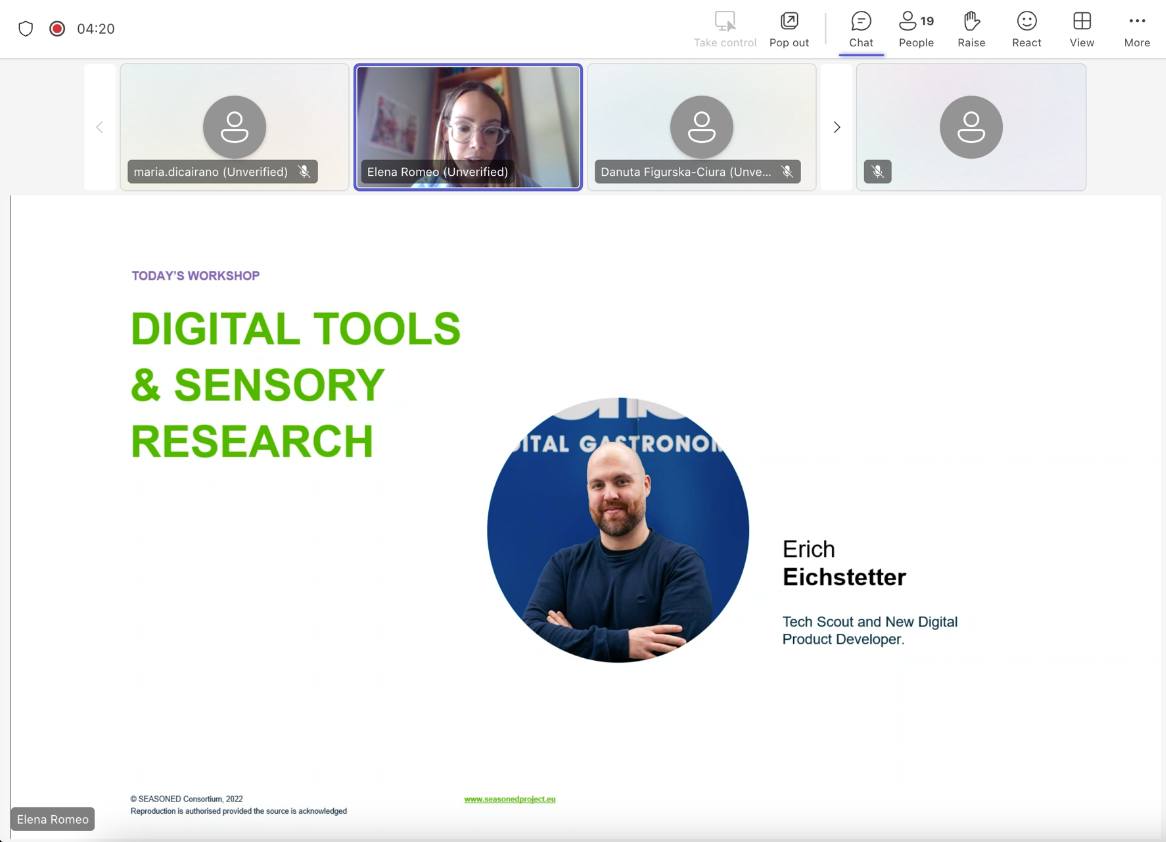This screenshot has width=1166, height=842.
Task: Open the React emoji menu
Action: click(1026, 29)
